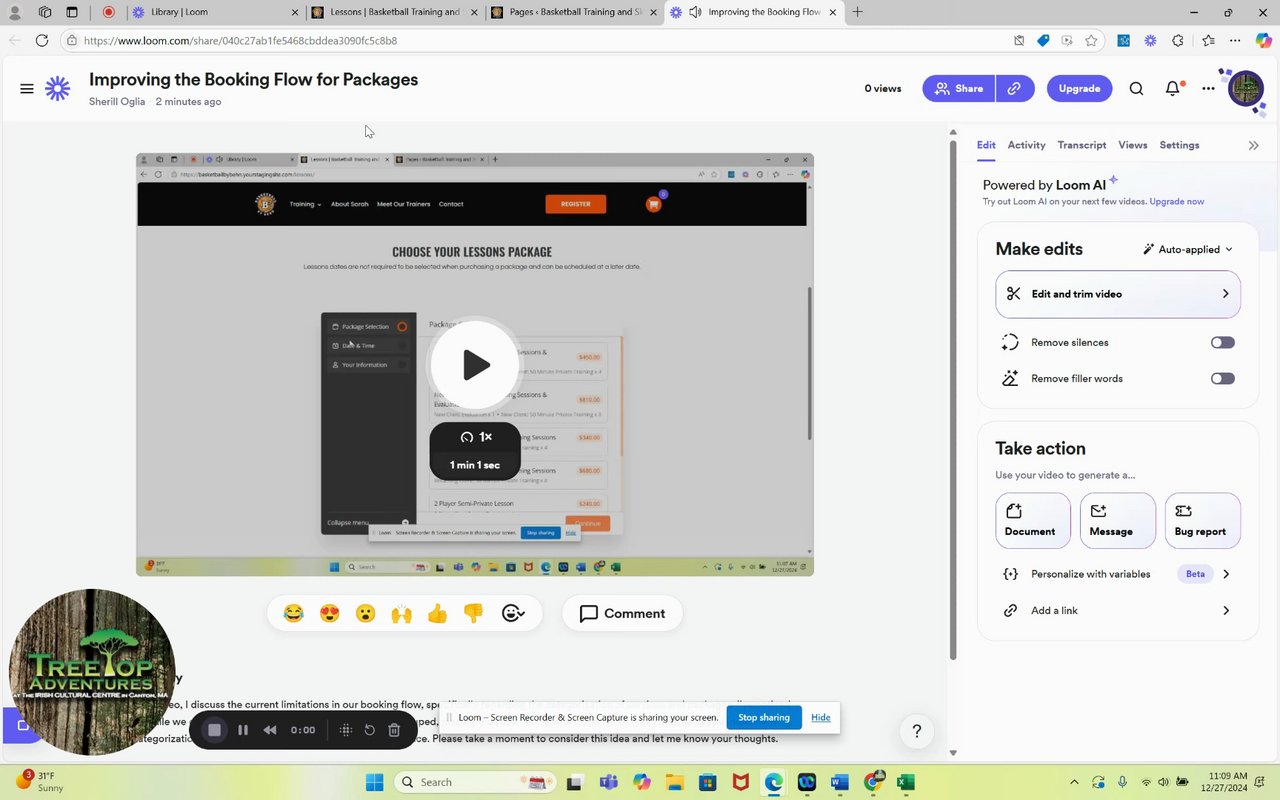Refresh the browser page

click(x=41, y=41)
